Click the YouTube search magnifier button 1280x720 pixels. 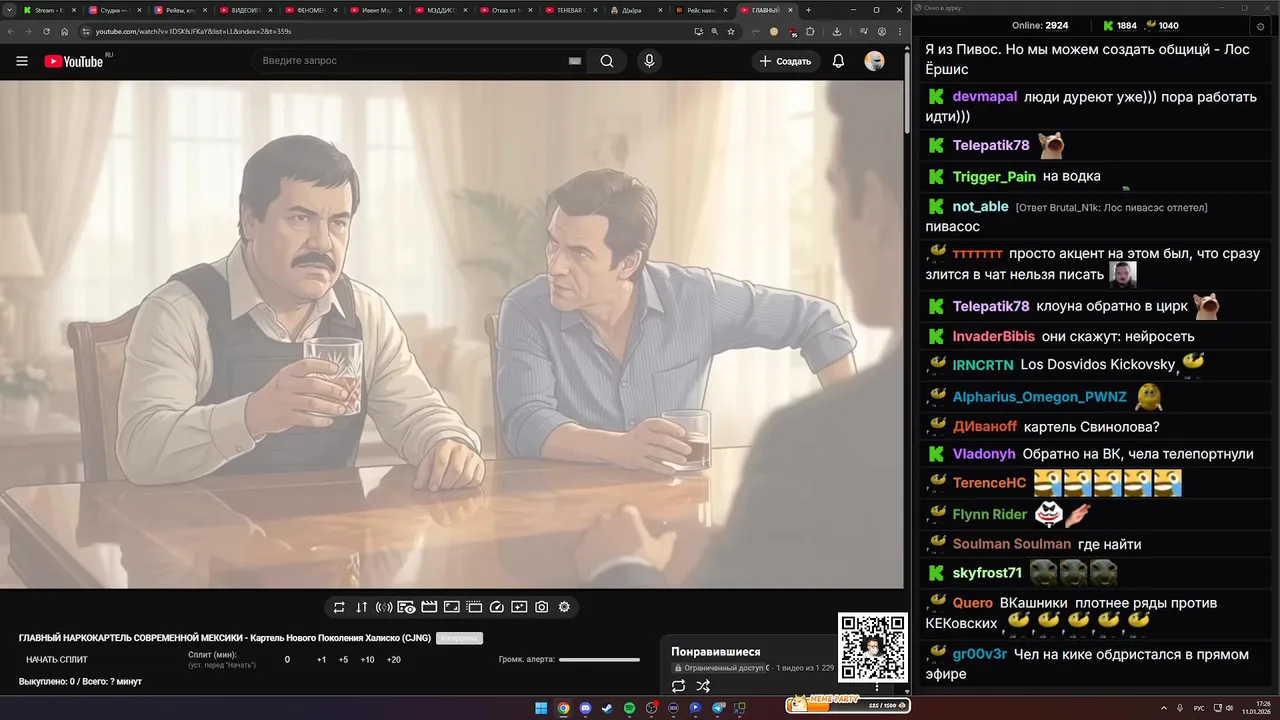[607, 61]
